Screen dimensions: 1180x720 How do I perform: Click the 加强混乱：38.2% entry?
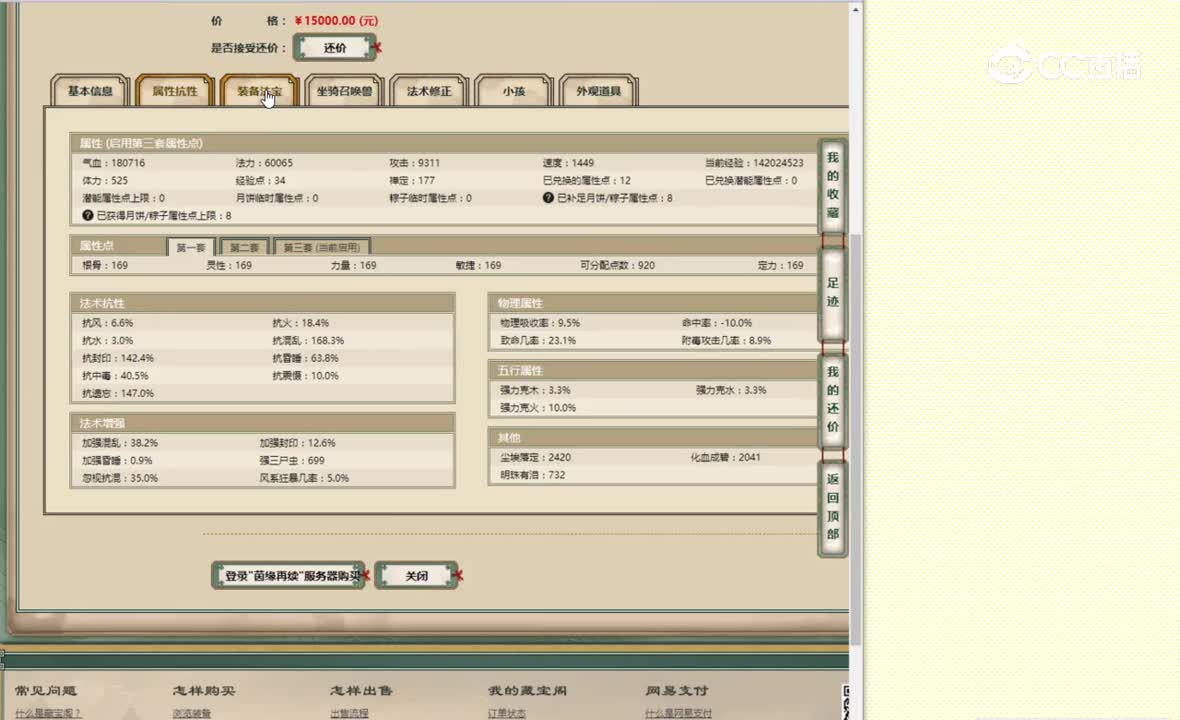(120, 442)
